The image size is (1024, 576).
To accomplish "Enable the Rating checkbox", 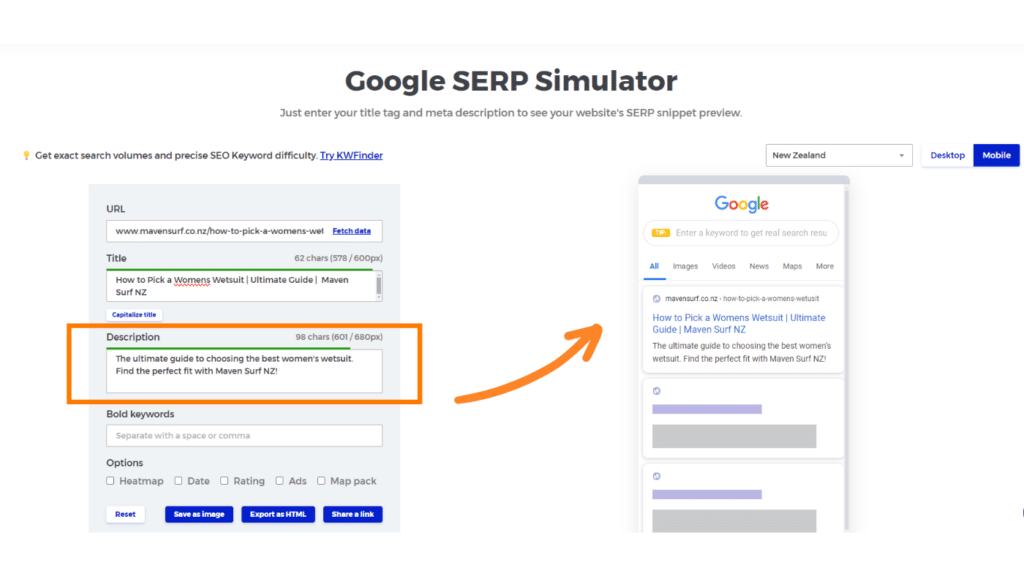I will pyautogui.click(x=224, y=481).
